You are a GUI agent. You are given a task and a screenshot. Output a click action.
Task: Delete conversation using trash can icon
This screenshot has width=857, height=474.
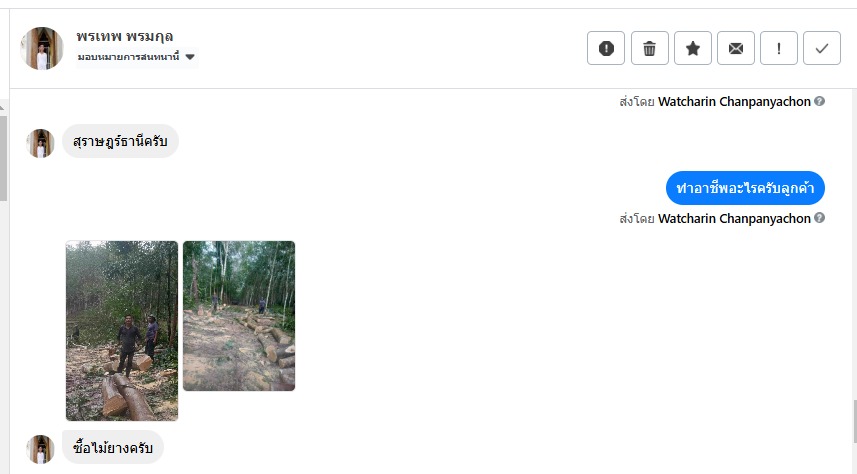coord(649,48)
